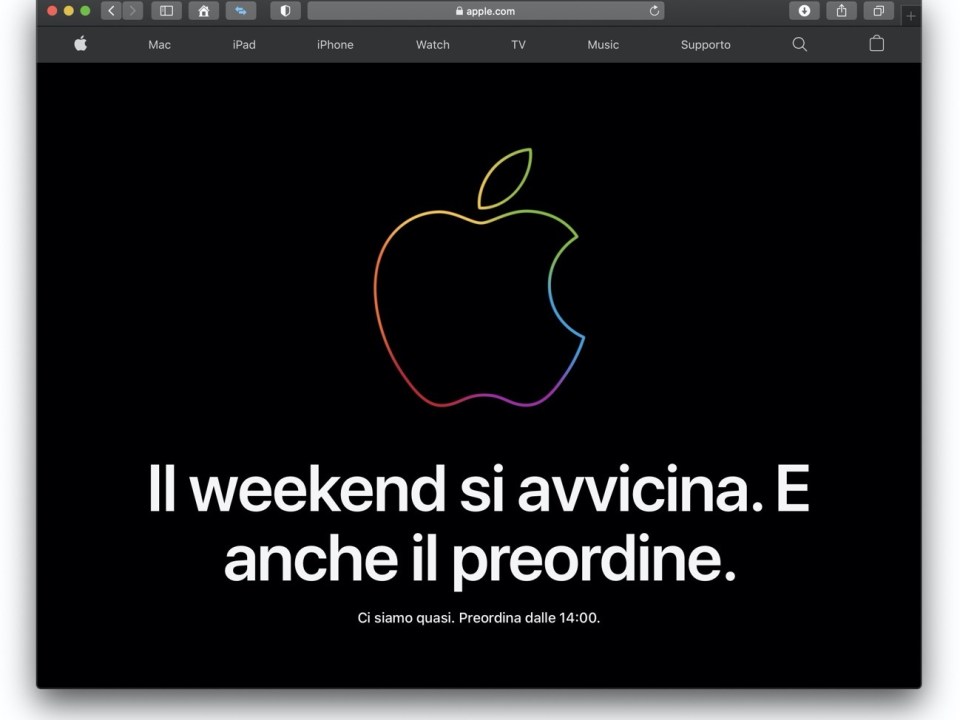Reload the apple.com page

[654, 10]
